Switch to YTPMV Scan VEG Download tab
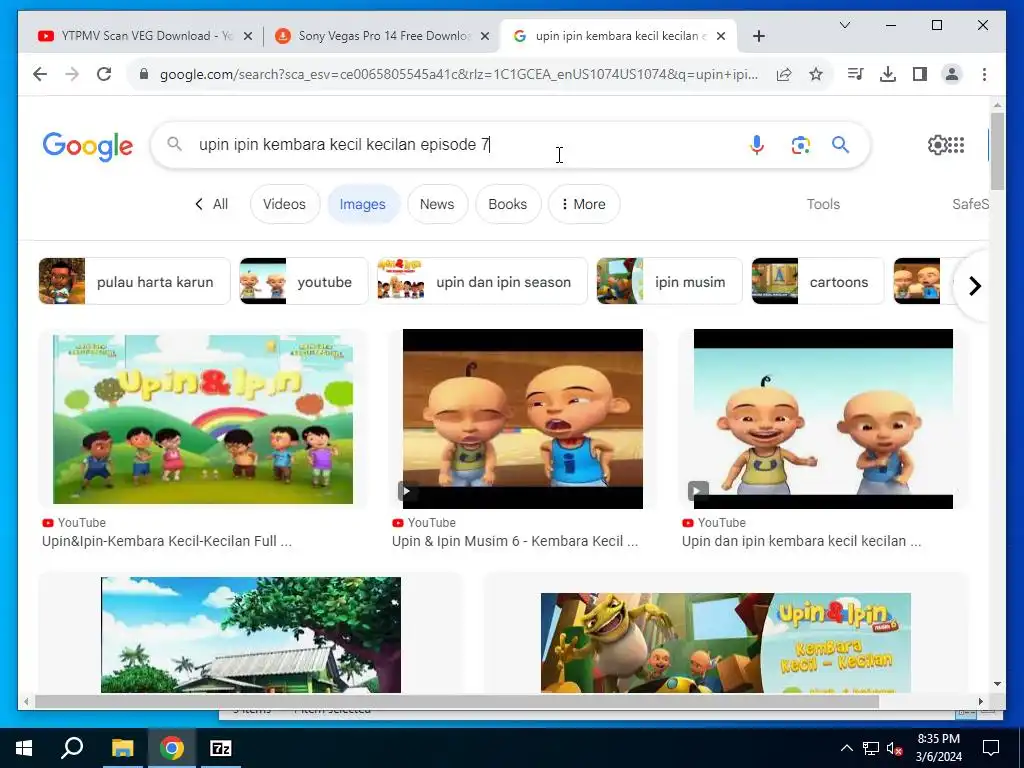This screenshot has width=1024, height=768. [x=144, y=36]
